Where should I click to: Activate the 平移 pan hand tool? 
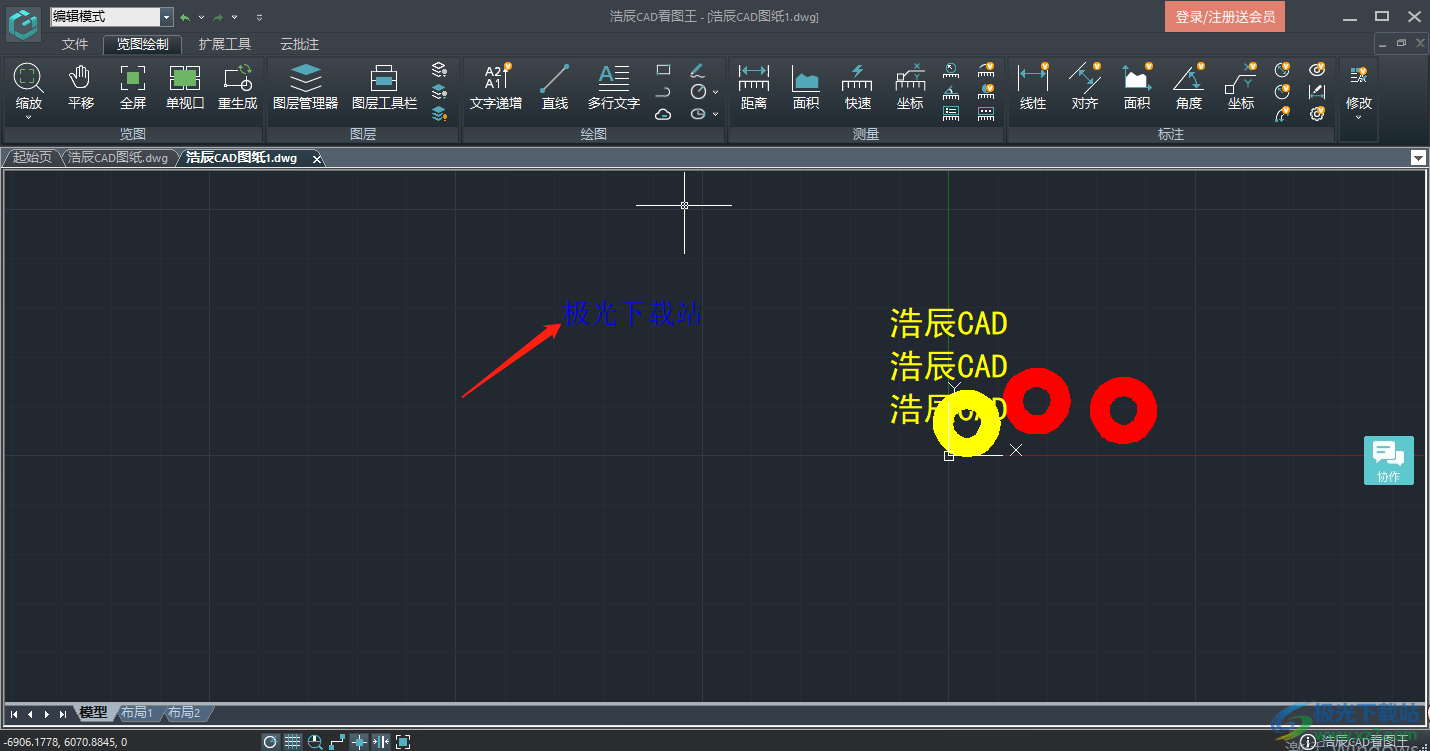[80, 87]
